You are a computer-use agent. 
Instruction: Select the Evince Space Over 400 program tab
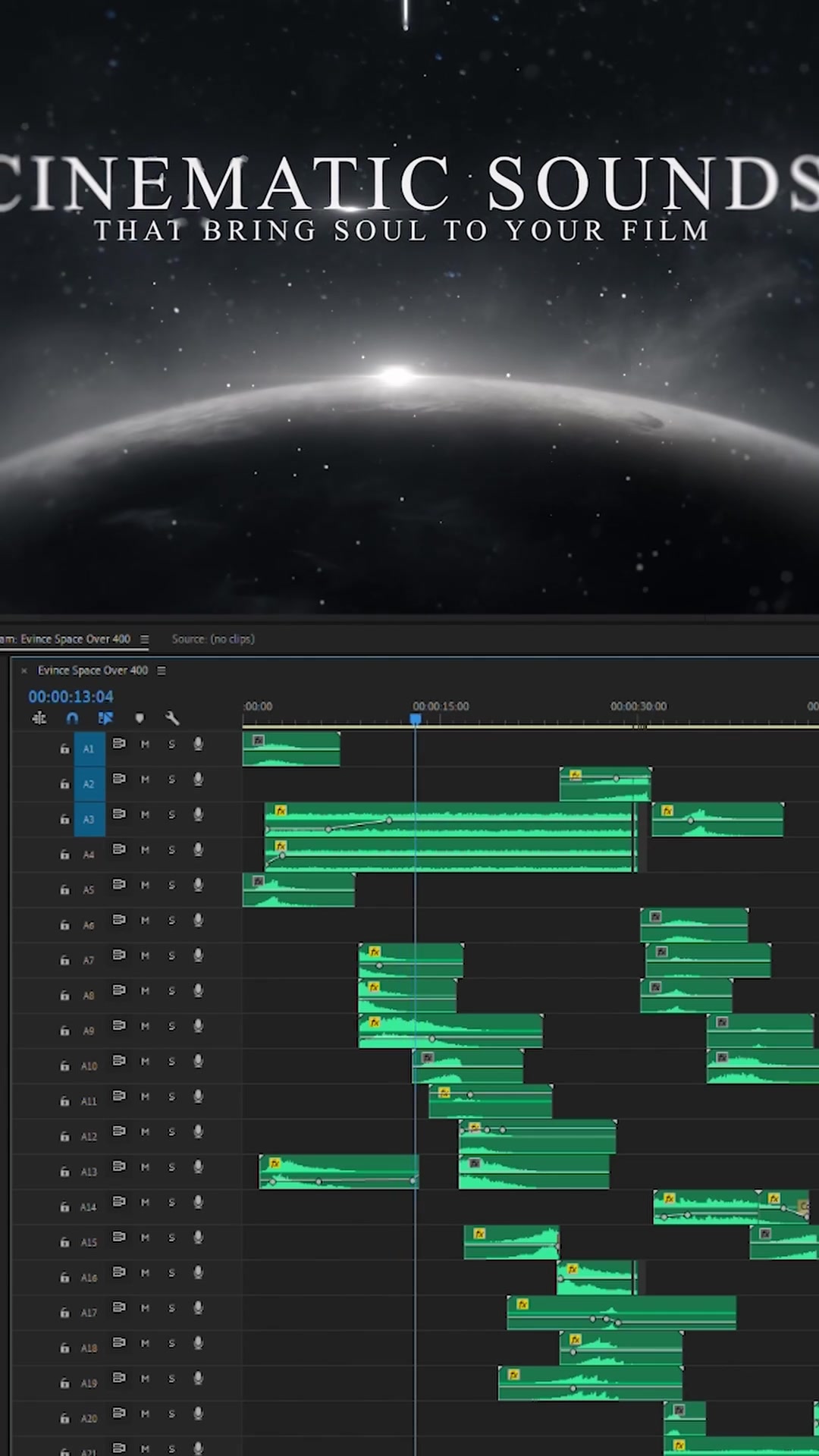[x=65, y=639]
